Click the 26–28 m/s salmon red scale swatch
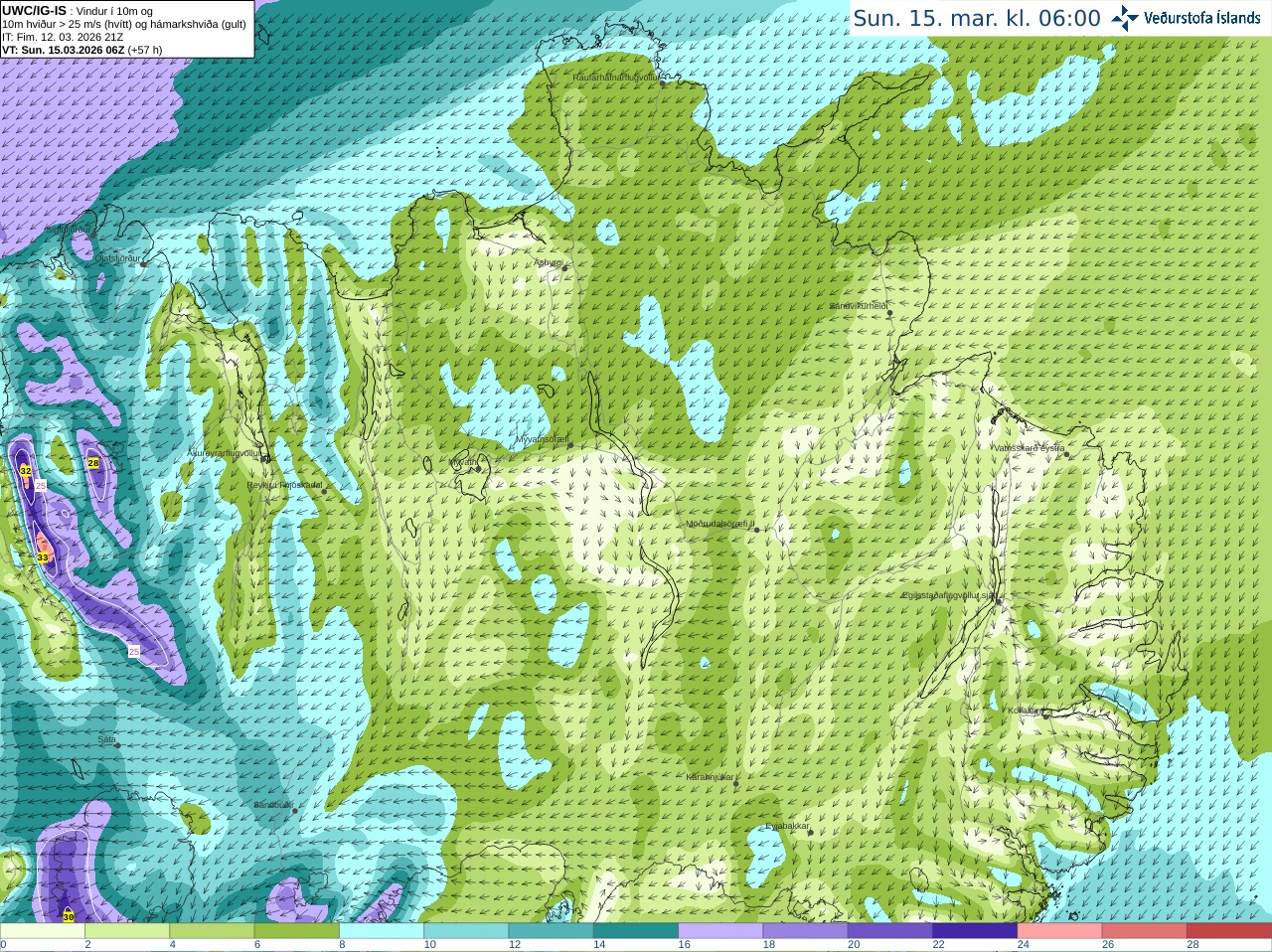The width and height of the screenshot is (1272, 952). [1145, 931]
